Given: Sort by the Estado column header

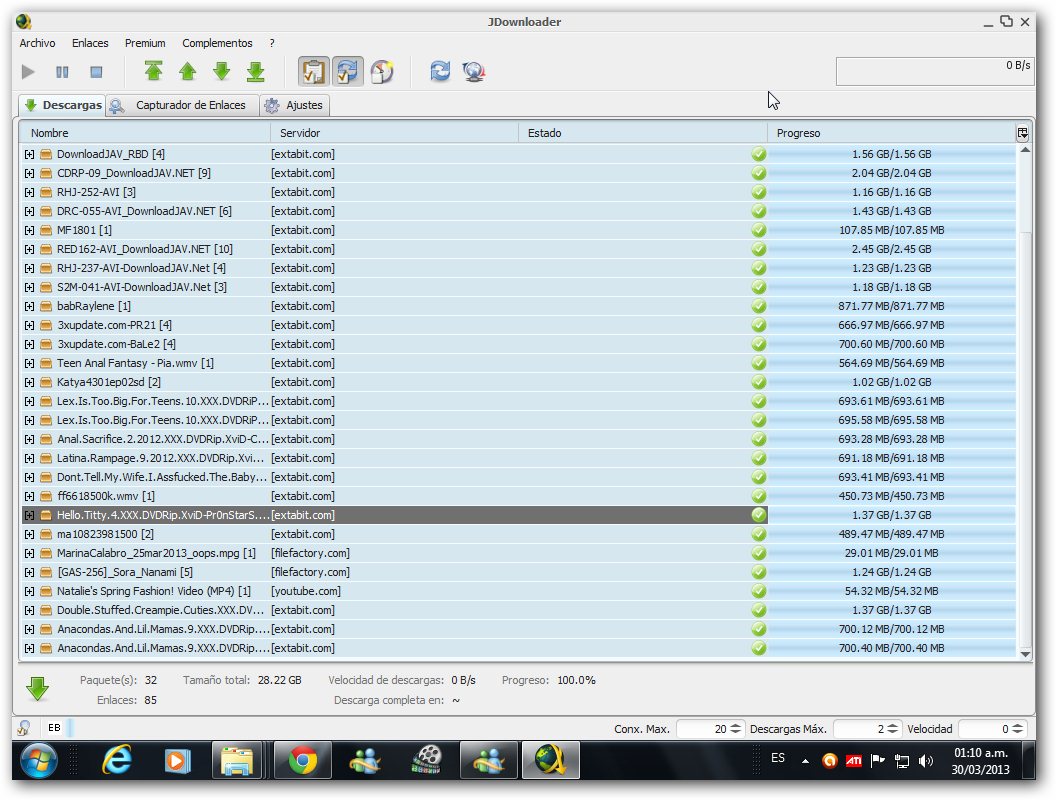Looking at the screenshot, I should click(642, 133).
